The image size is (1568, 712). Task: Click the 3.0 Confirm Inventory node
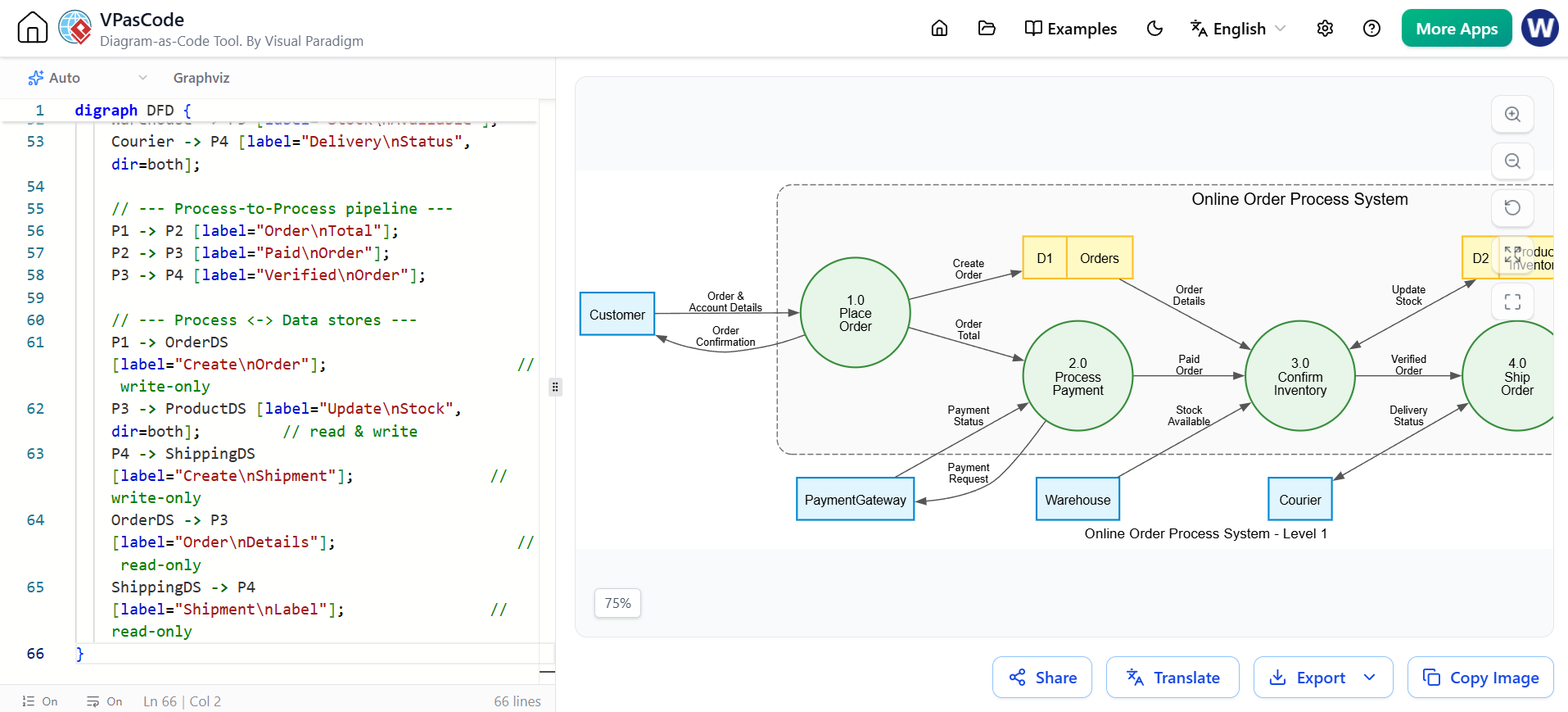point(1300,376)
